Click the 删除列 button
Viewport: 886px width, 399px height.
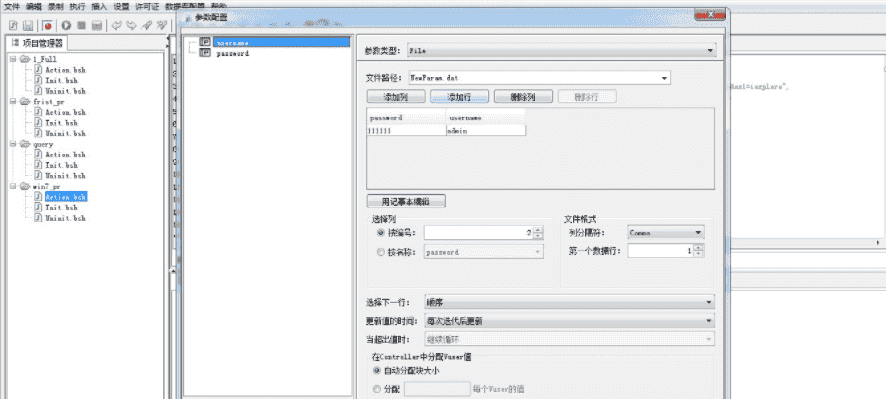point(523,97)
